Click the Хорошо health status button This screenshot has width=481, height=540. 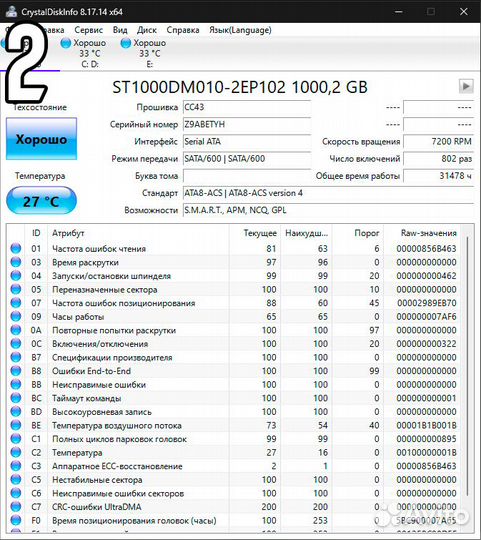[41, 139]
